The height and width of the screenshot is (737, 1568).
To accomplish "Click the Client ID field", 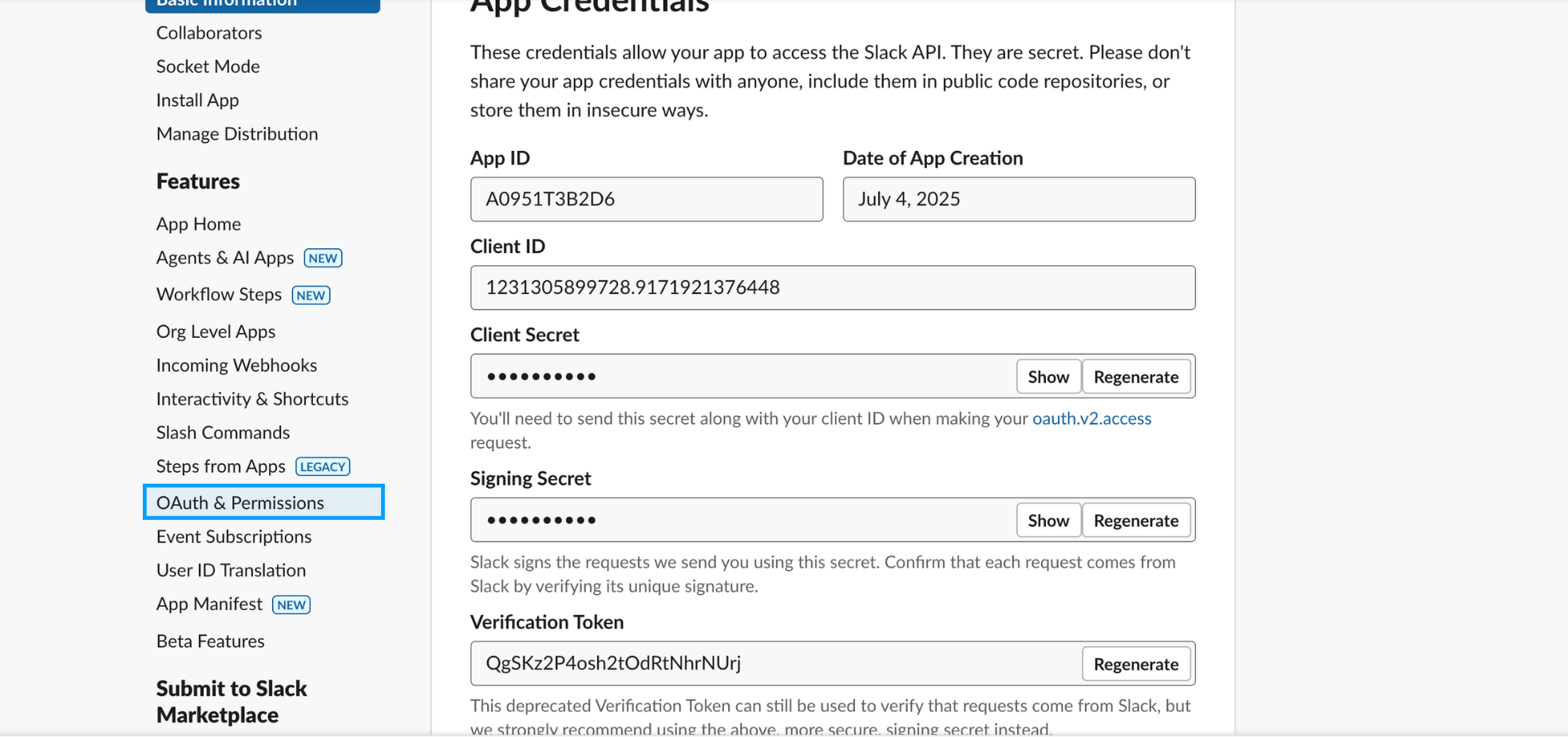I will pos(832,287).
